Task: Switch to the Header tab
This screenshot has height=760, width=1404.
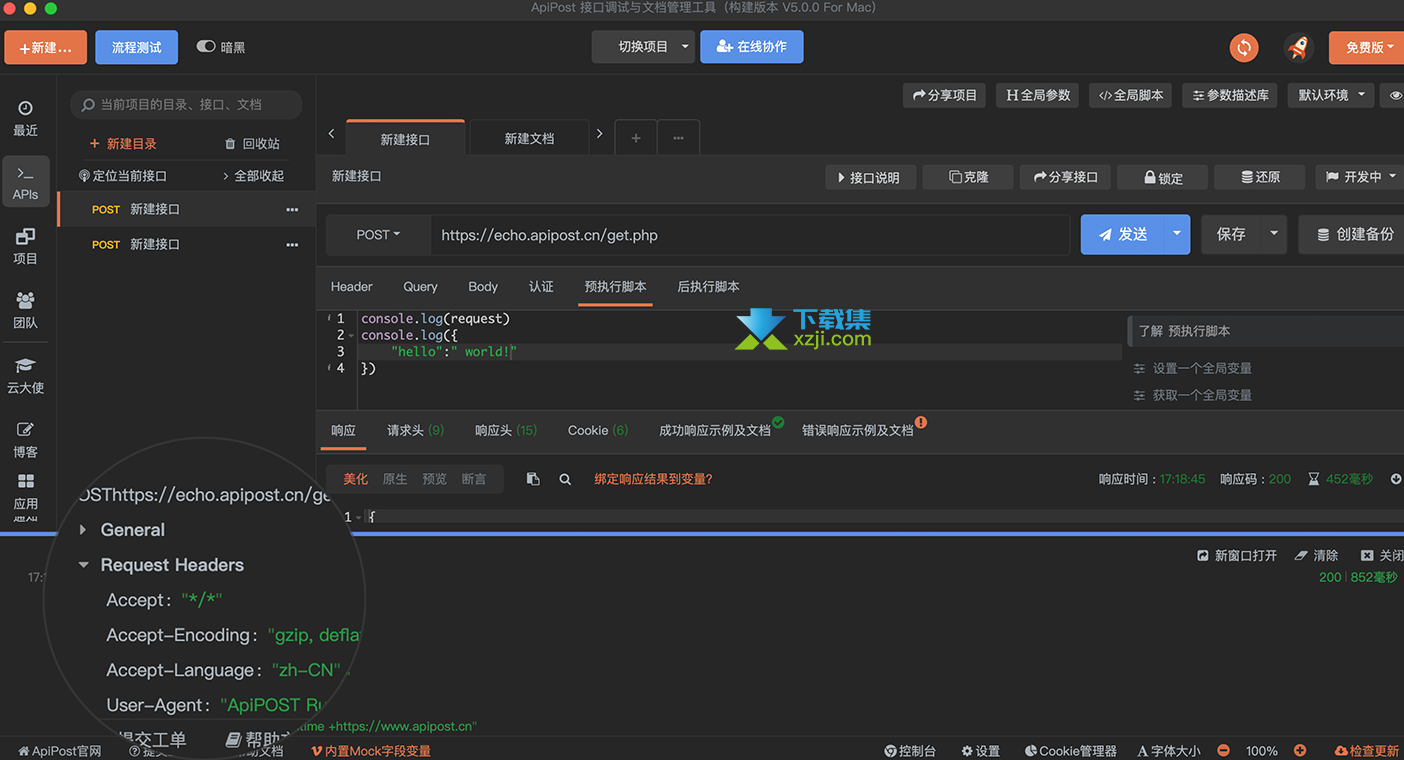Action: coord(352,287)
